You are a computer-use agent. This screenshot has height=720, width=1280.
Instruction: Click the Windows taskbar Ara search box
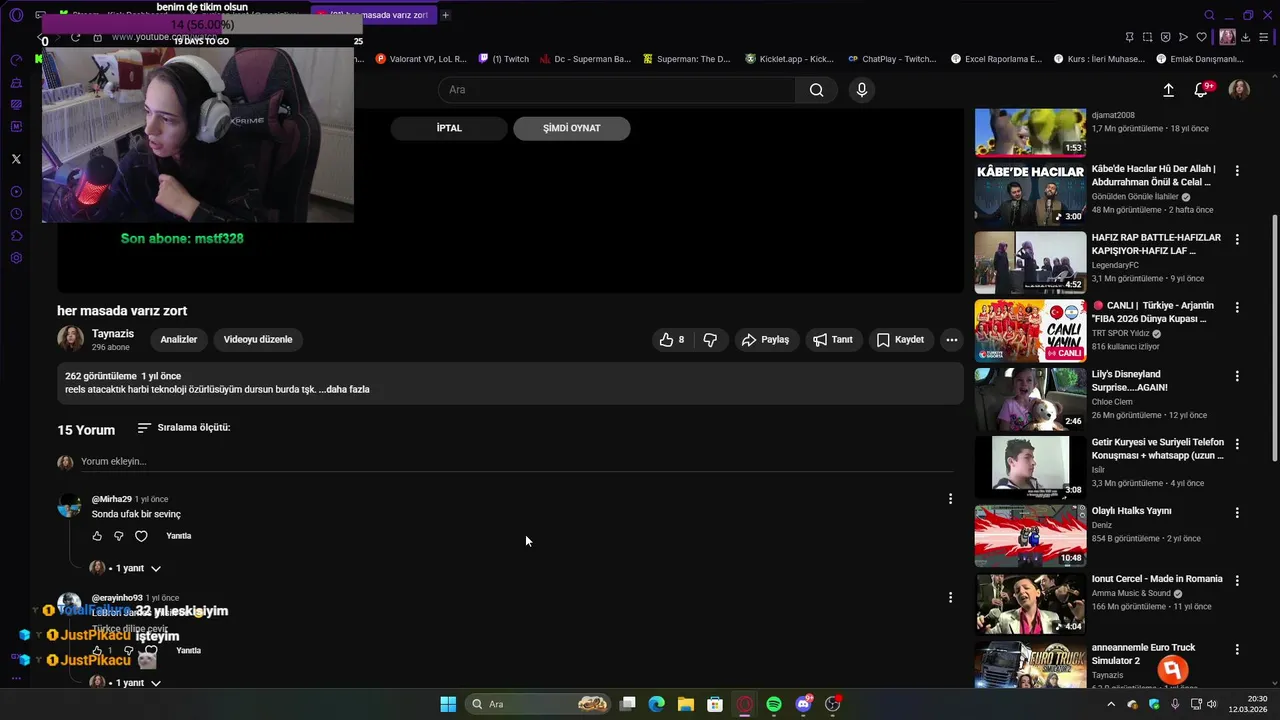pyautogui.click(x=539, y=704)
